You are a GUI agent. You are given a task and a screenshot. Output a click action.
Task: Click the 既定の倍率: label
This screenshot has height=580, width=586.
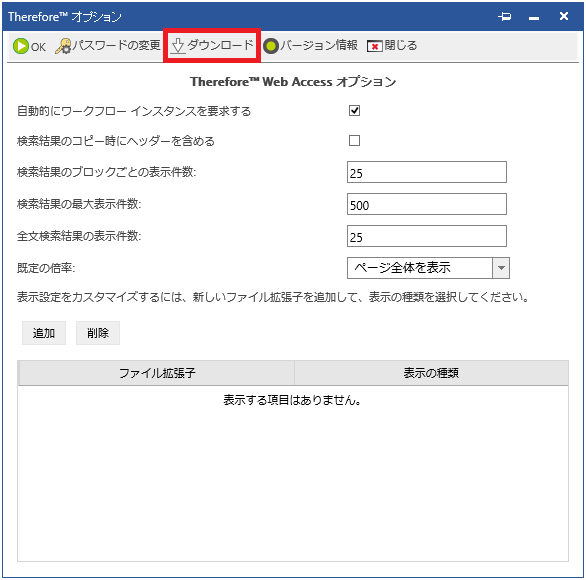pyautogui.click(x=46, y=268)
